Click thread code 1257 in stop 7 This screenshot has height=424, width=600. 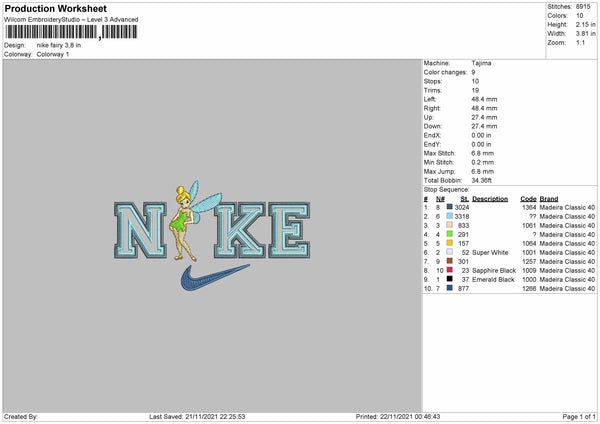[x=529, y=261]
